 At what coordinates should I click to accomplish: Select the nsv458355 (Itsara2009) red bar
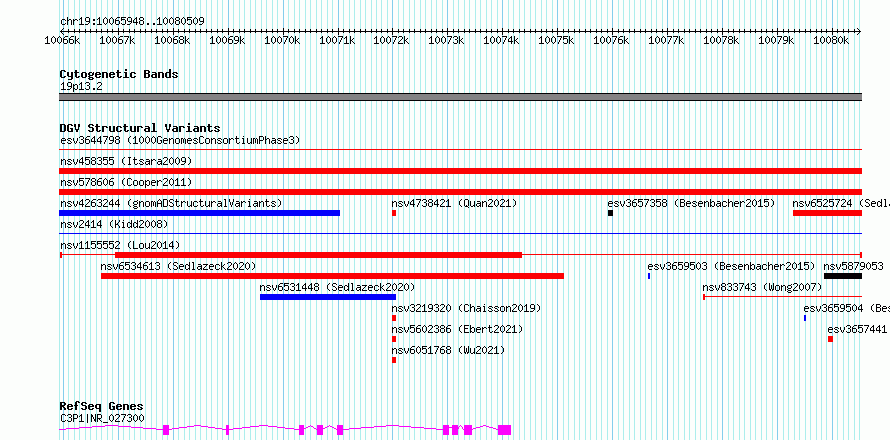(x=460, y=171)
